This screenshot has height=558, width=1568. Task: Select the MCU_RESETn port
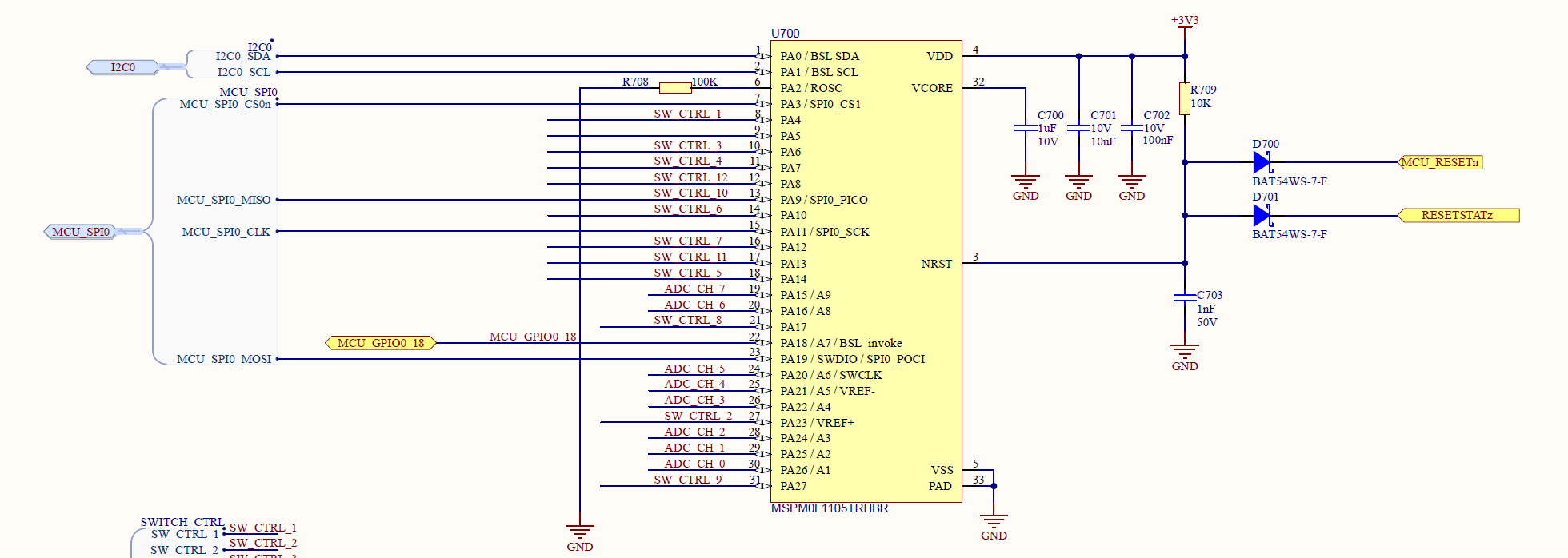point(1440,162)
